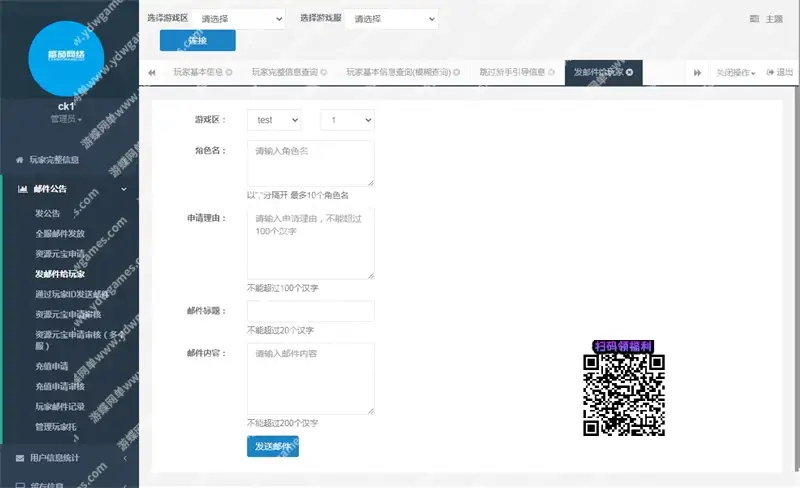
Task: Click the blue 连接 connect button
Action: tap(197, 40)
